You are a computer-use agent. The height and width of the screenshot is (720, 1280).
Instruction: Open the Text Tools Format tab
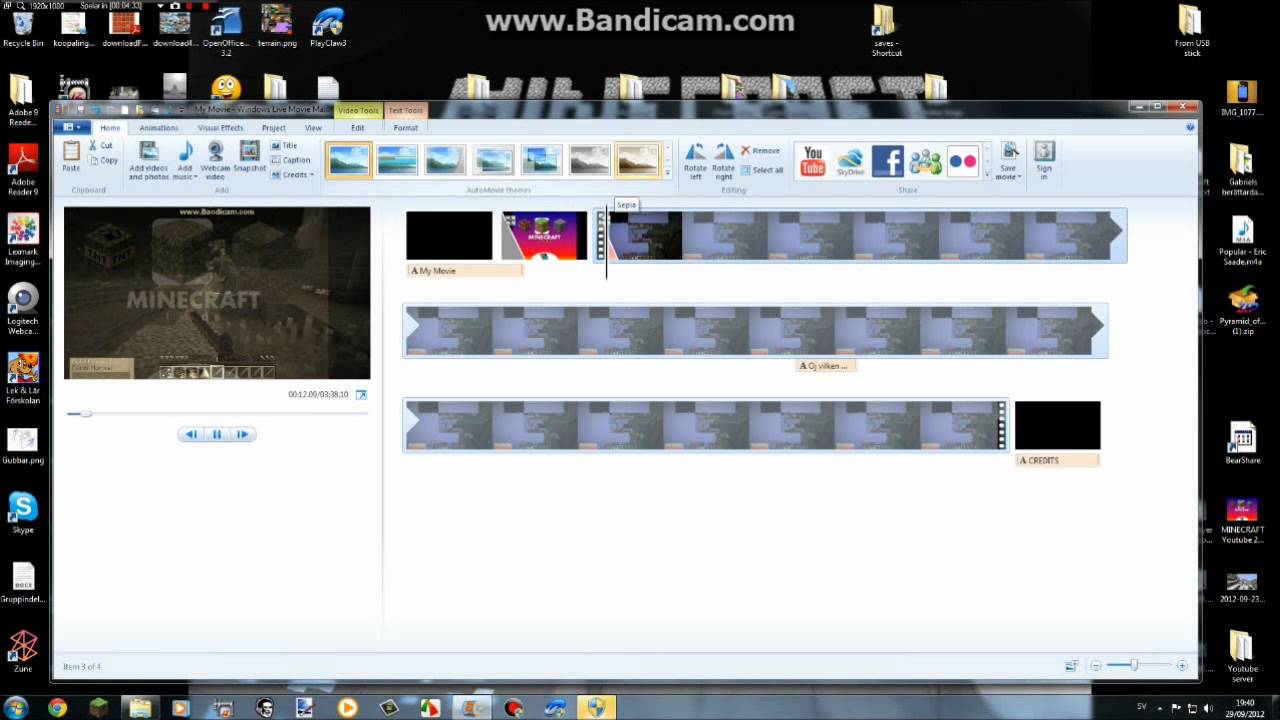coord(406,128)
